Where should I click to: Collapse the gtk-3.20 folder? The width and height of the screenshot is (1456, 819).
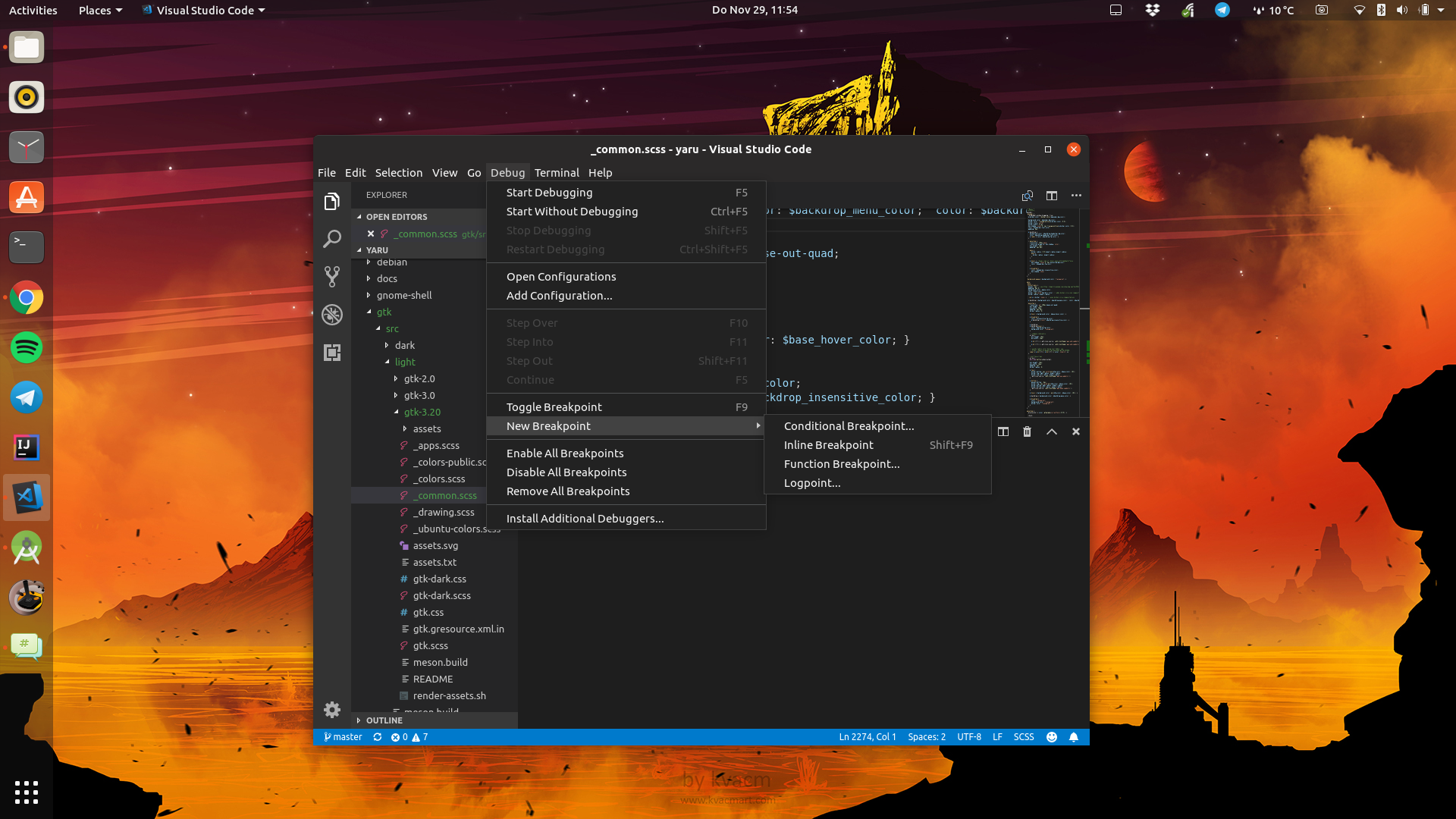[x=422, y=412]
